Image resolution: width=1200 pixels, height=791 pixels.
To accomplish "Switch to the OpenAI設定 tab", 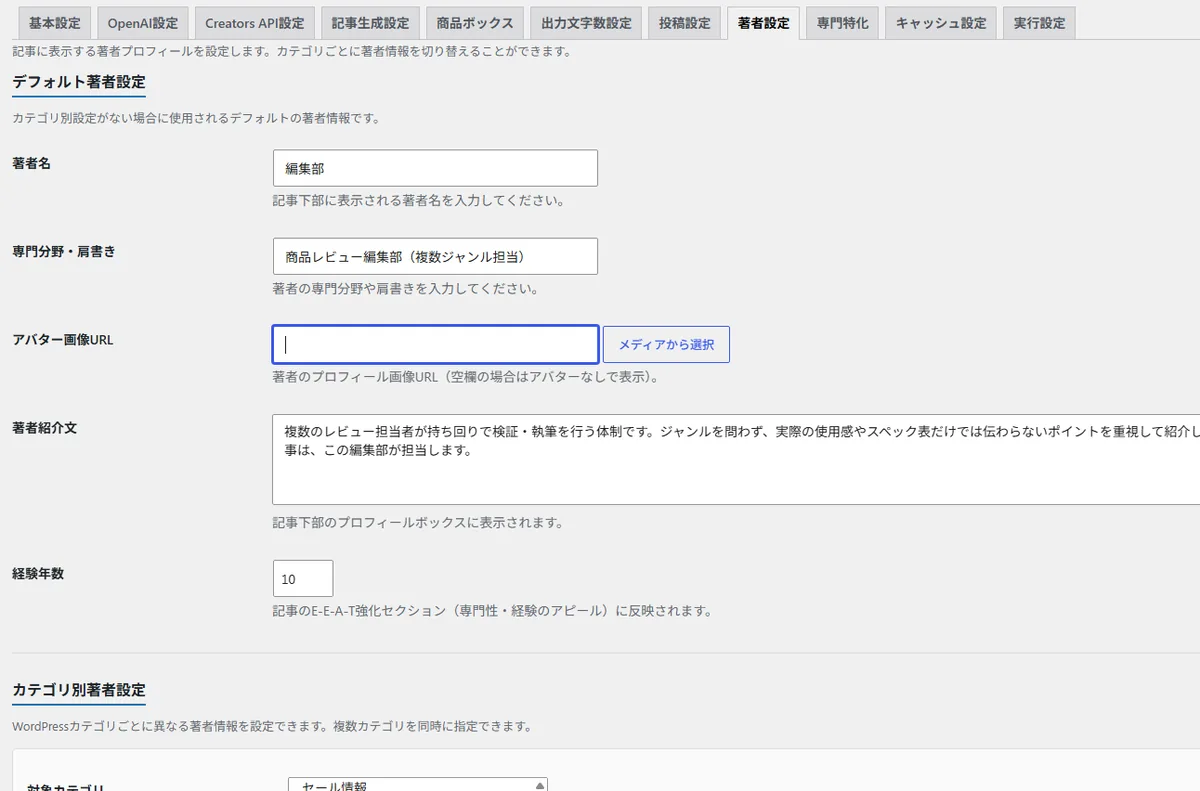I will coord(143,23).
